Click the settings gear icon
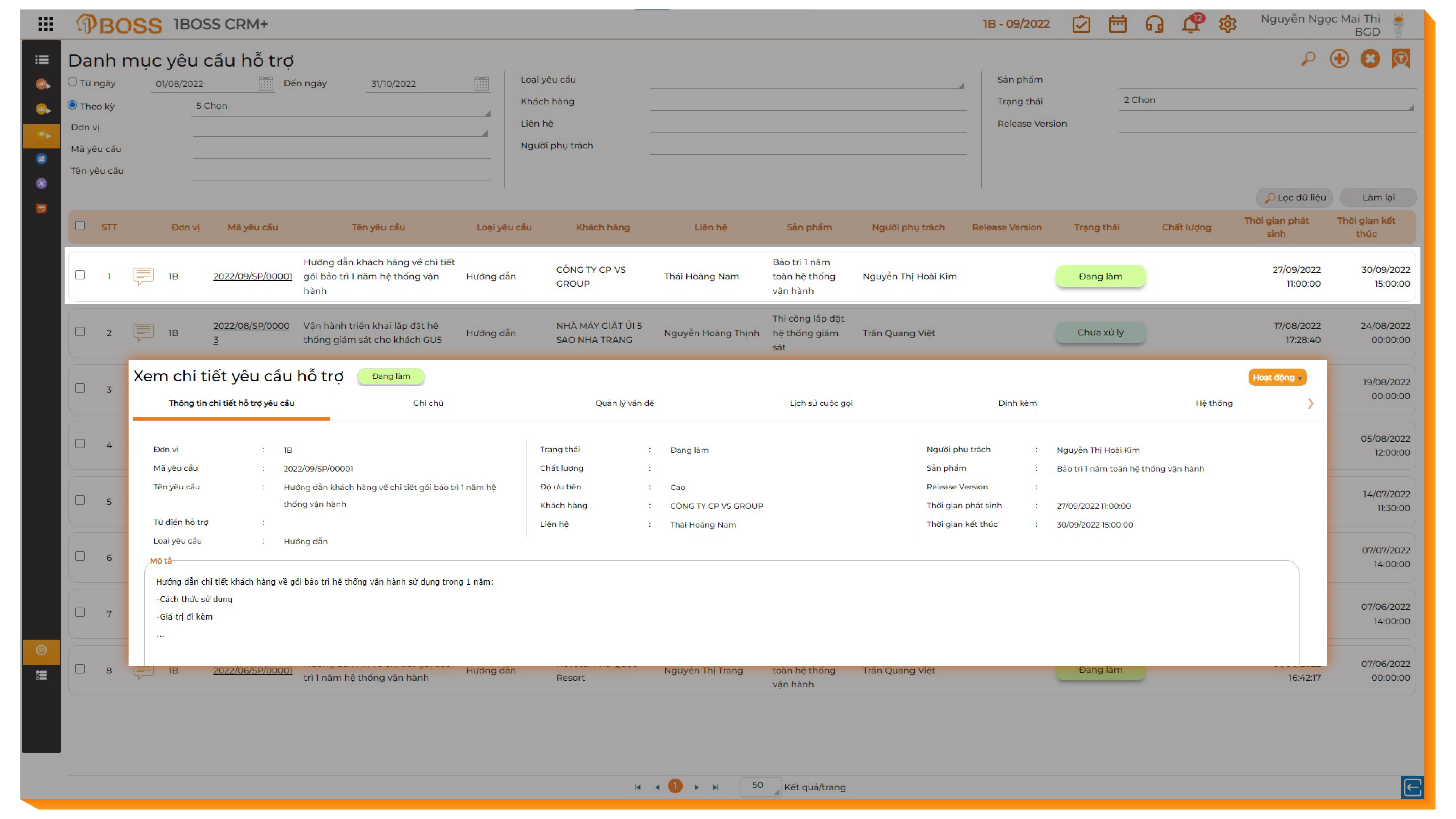This screenshot has height=819, width=1456. pyautogui.click(x=1227, y=24)
